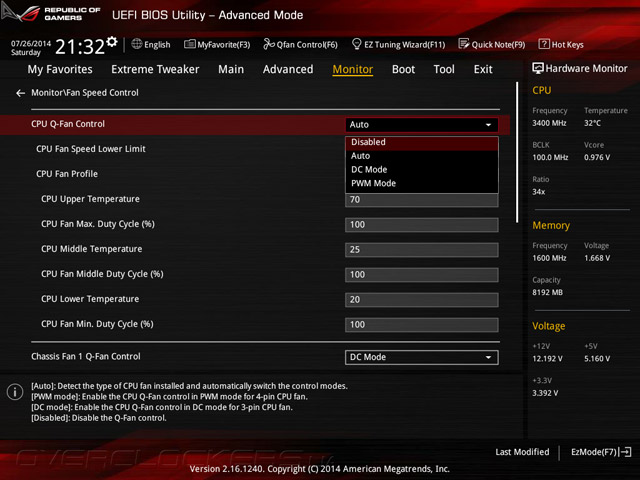This screenshot has height=480, width=640.
Task: Switch to the Tool tab
Action: (x=444, y=69)
